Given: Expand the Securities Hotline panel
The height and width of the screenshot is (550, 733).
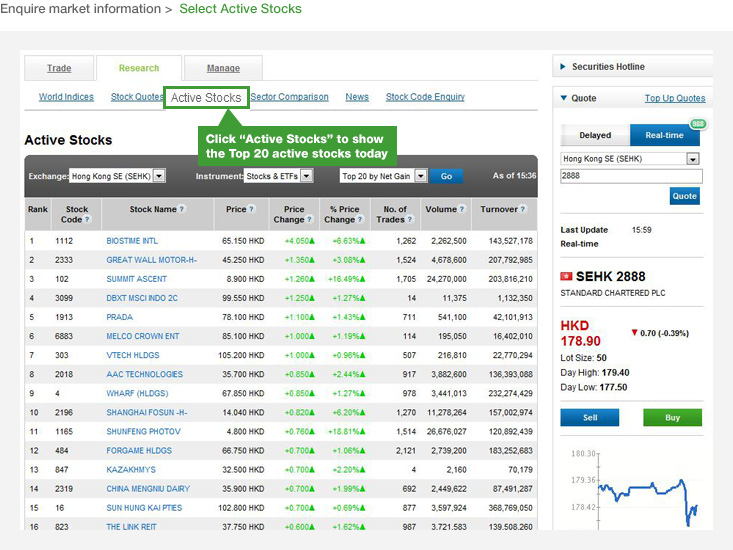Looking at the screenshot, I should [x=563, y=67].
